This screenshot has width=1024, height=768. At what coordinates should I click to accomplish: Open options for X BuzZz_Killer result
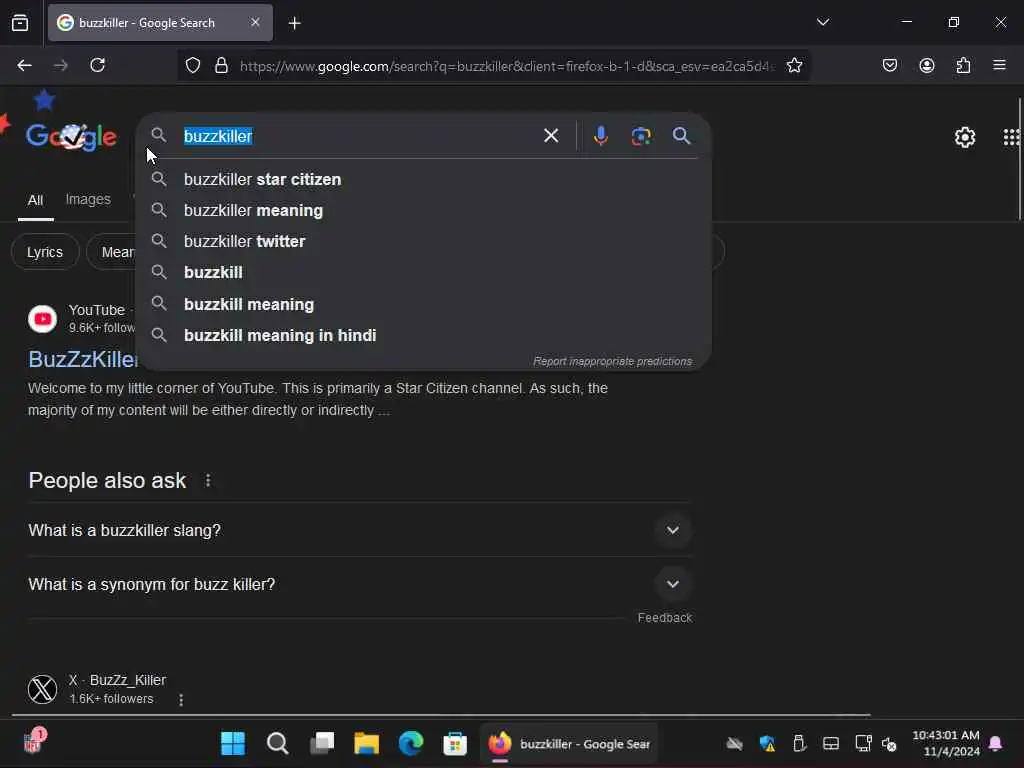181,699
